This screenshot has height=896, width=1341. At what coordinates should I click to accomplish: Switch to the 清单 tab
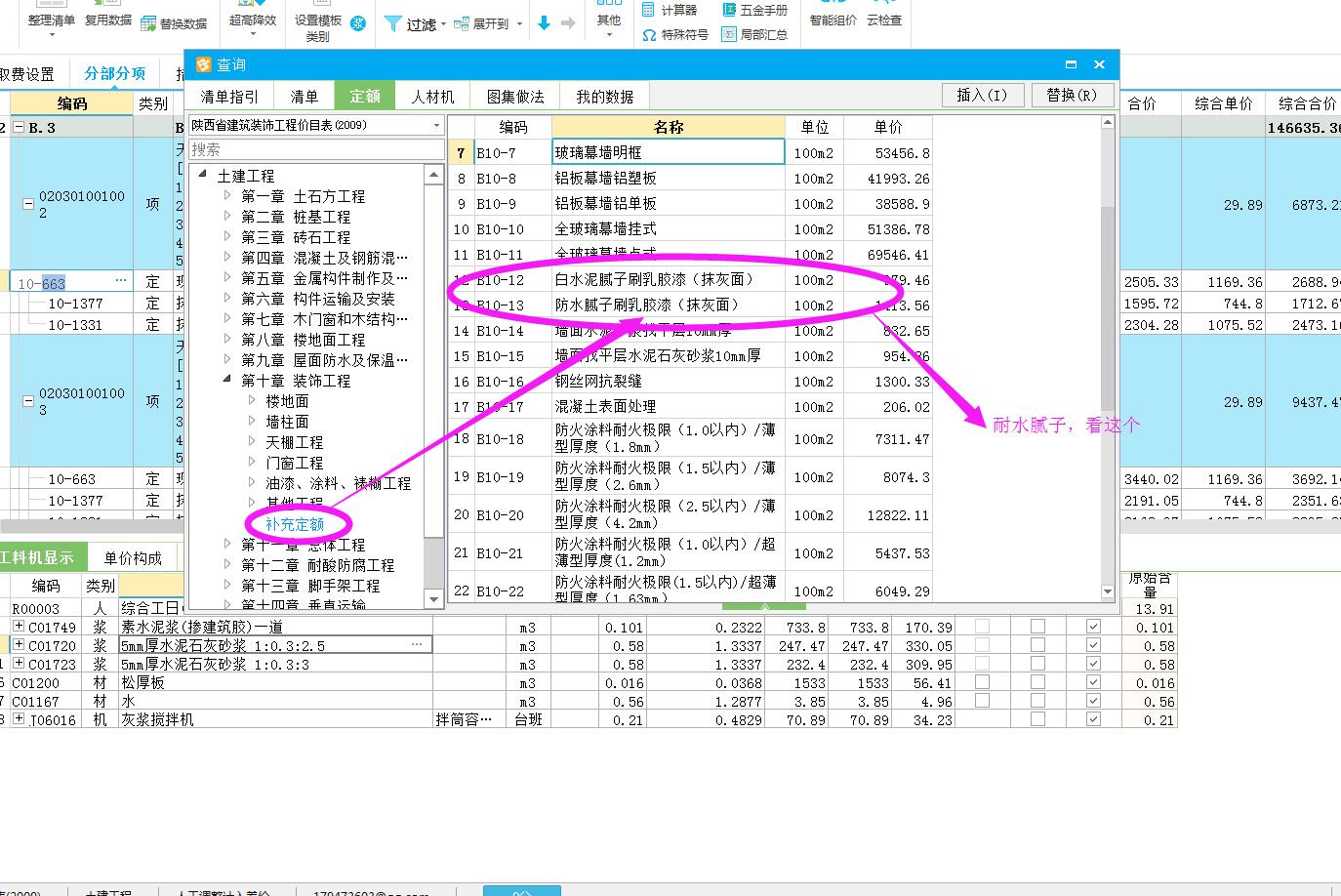point(305,96)
